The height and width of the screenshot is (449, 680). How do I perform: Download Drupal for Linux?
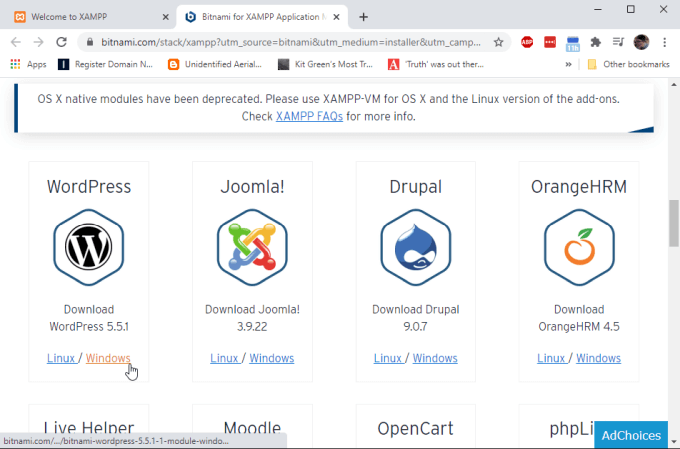(388, 358)
